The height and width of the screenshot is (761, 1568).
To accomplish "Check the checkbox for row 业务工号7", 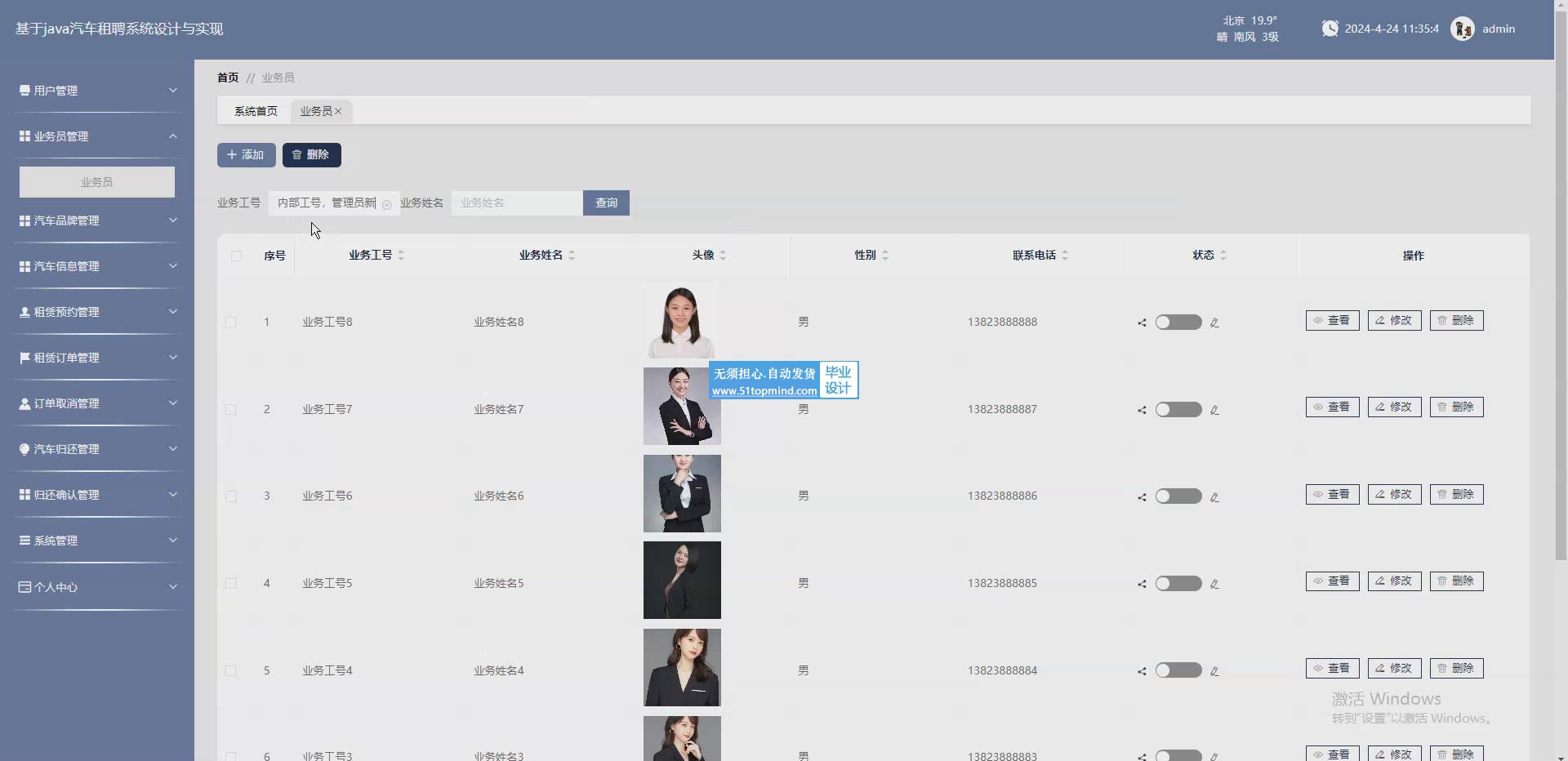I will pos(230,410).
